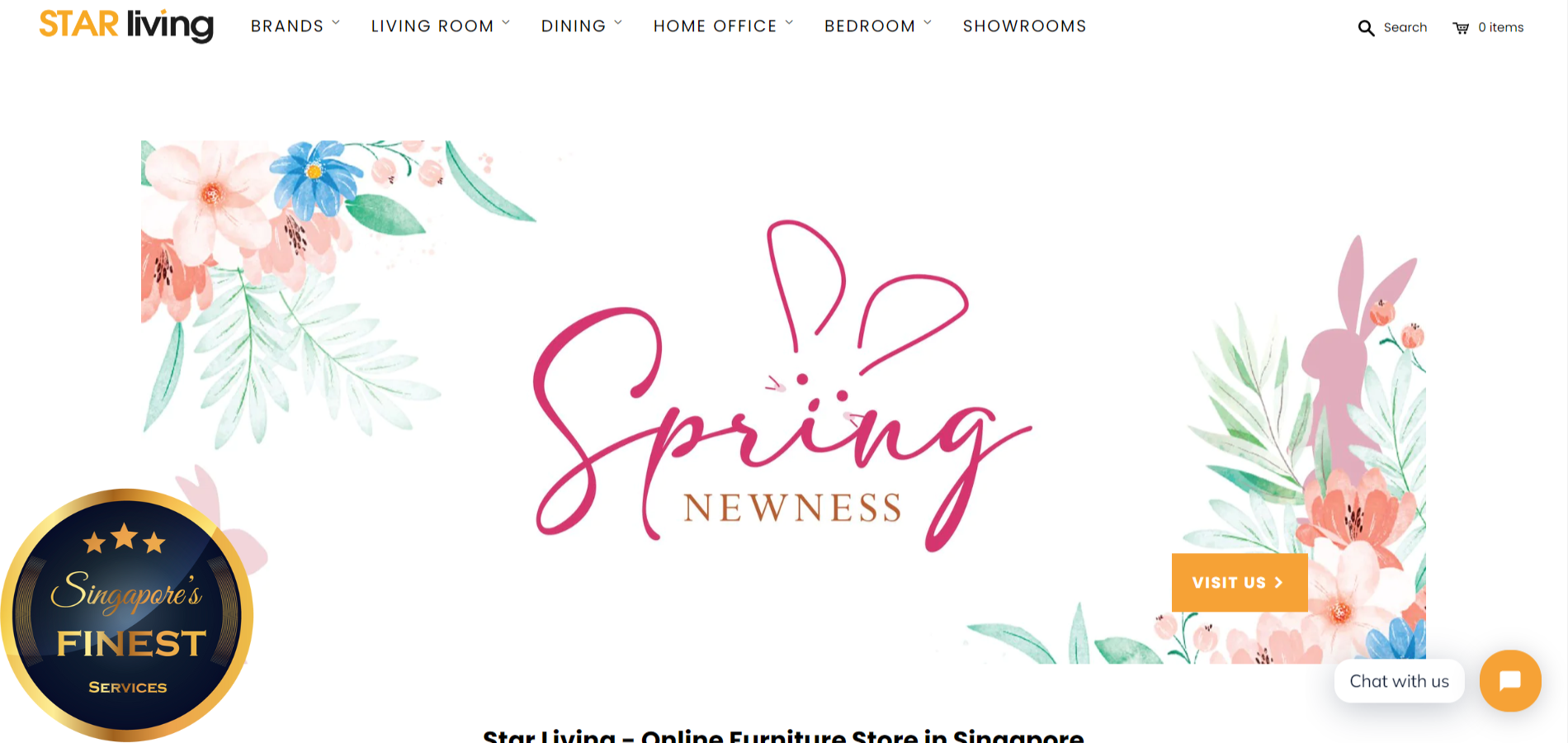The height and width of the screenshot is (743, 1568).
Task: Open the Brands menu item
Action: click(x=287, y=26)
